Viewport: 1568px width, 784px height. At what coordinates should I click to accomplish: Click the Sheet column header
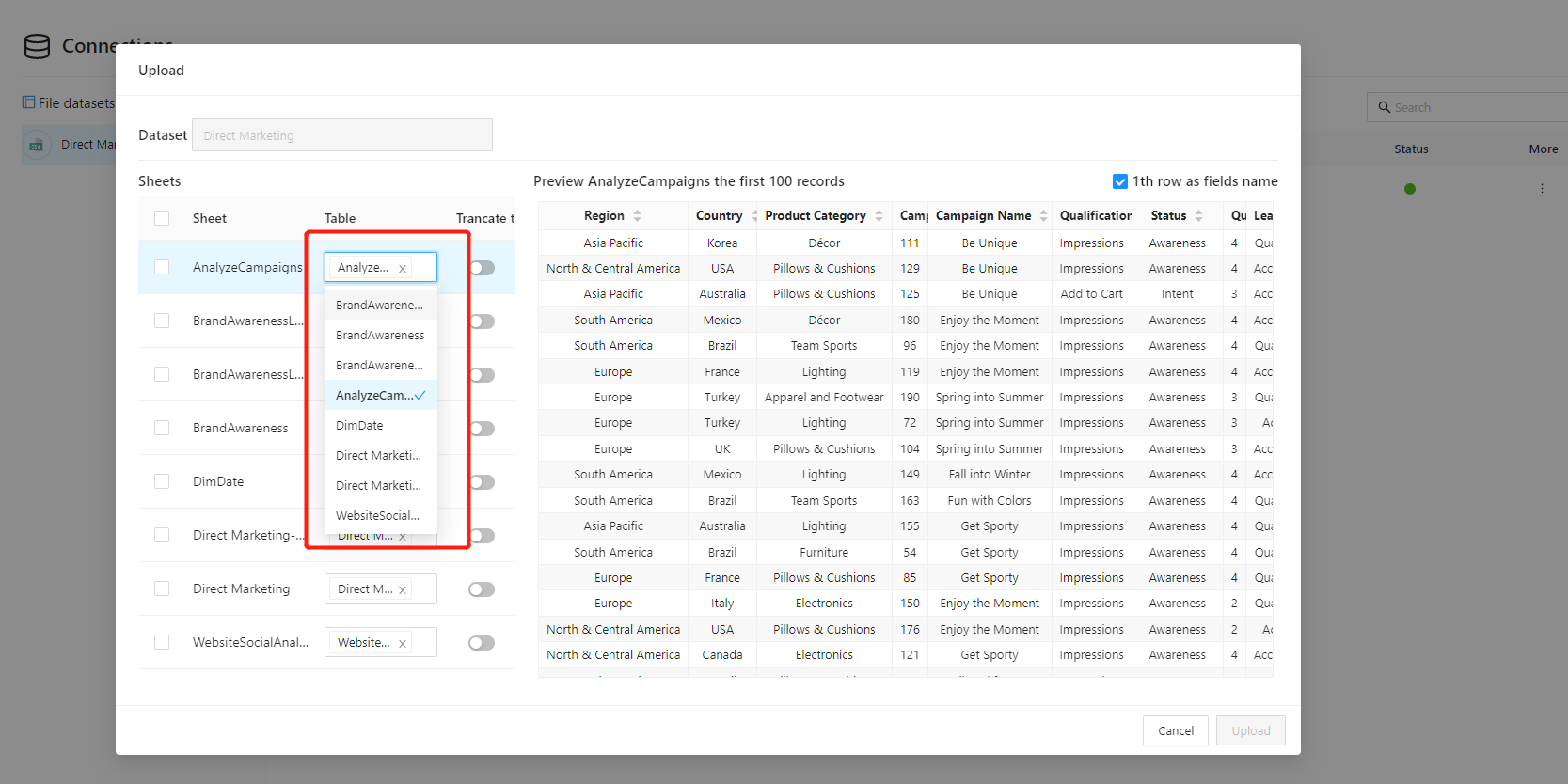tap(210, 218)
